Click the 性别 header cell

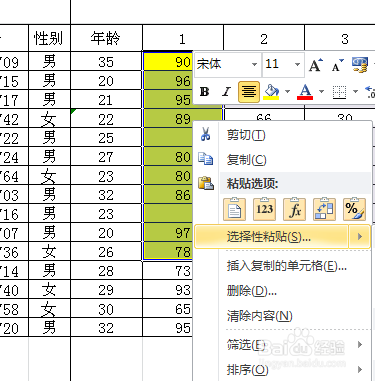(49, 38)
